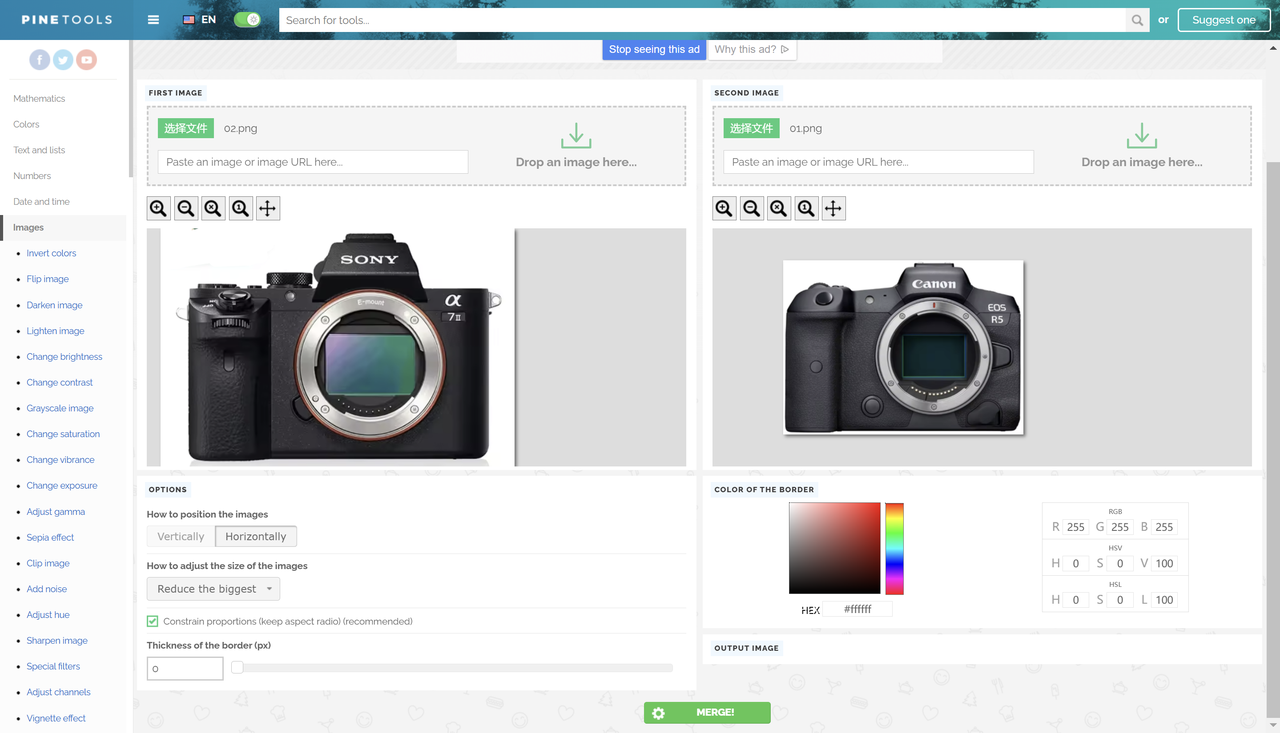
Task: Click the RGB blue value field
Action: coord(1164,527)
